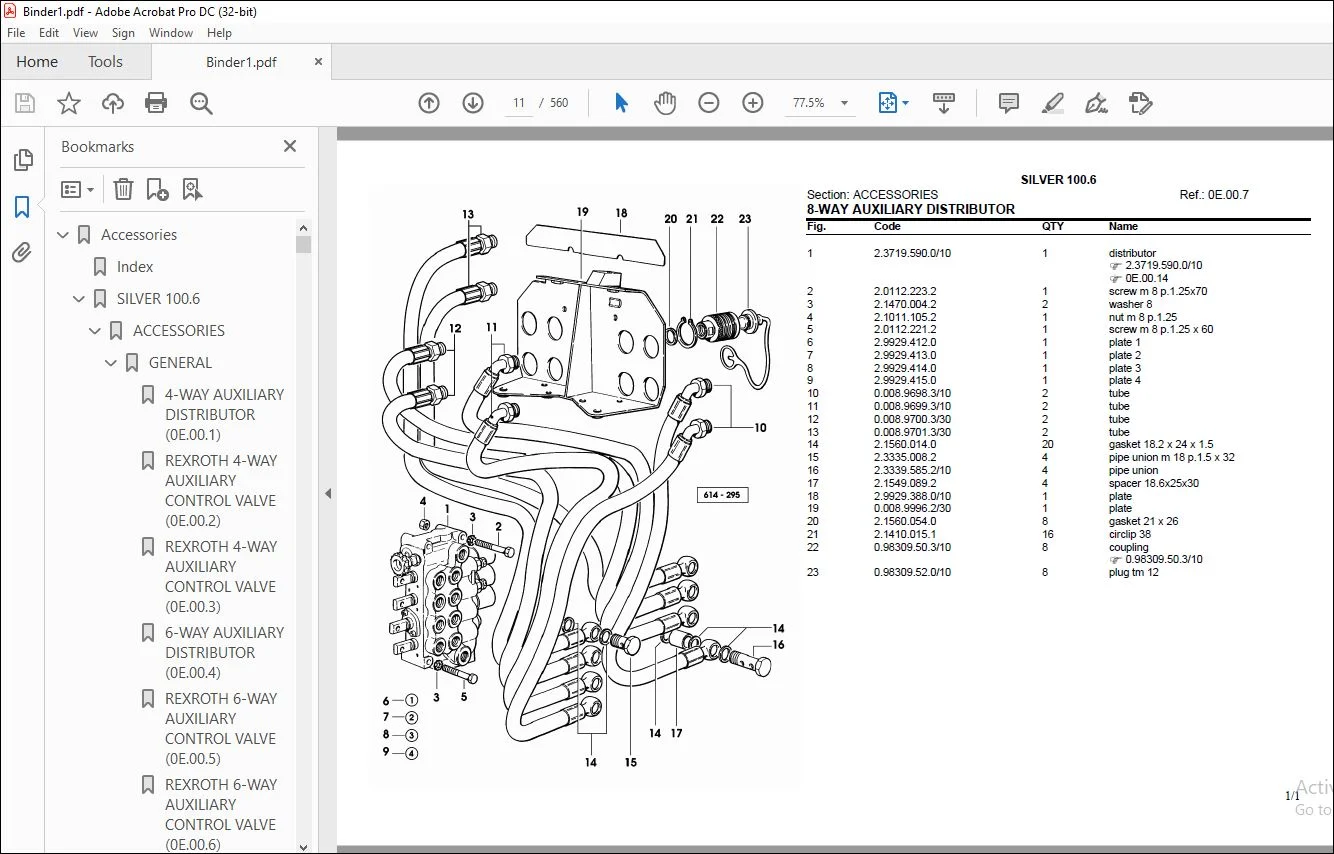Find current bookmark icon
The width and height of the screenshot is (1334, 854).
click(192, 189)
